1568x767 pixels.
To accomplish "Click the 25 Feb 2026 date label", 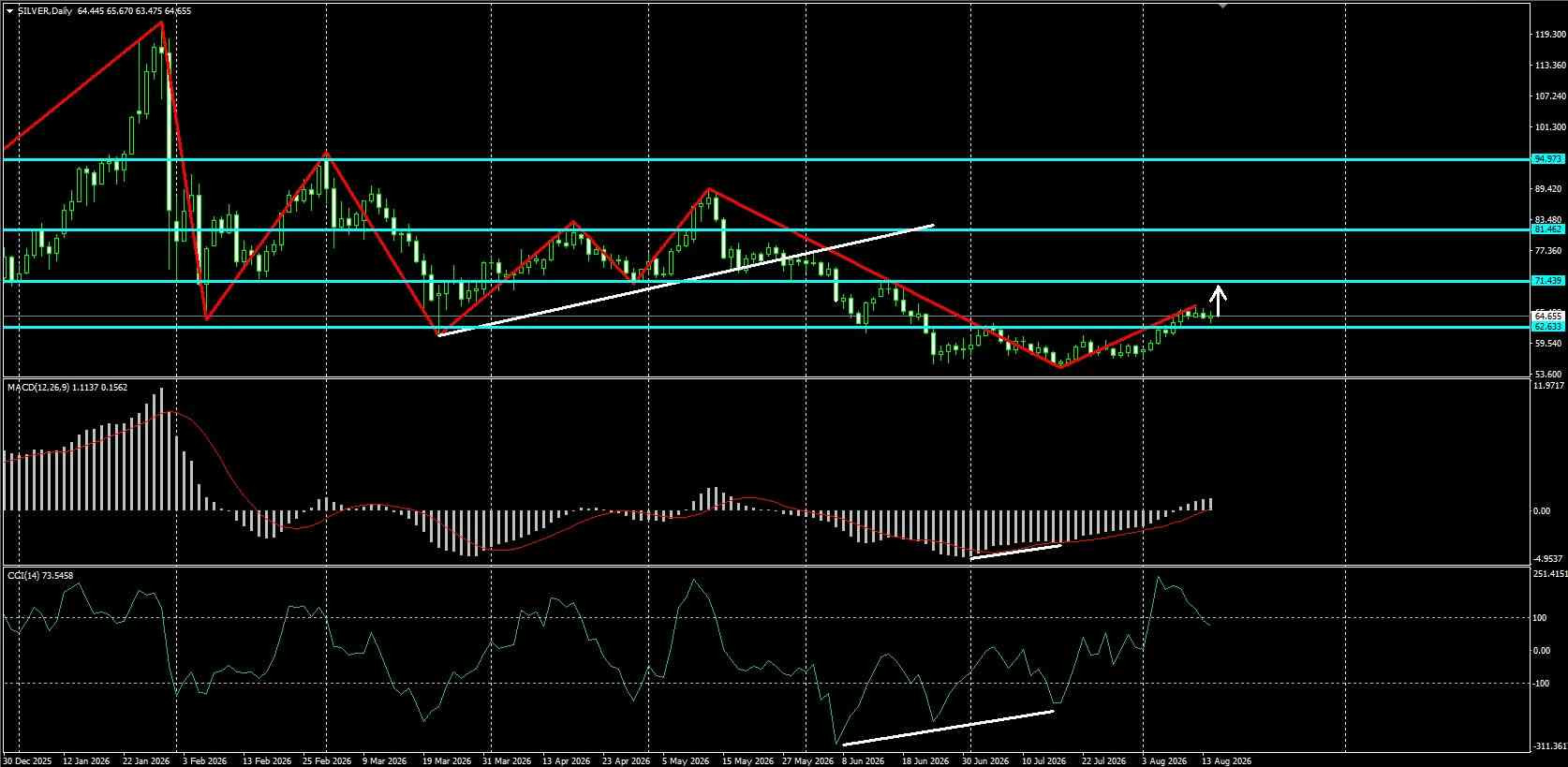I will click(x=328, y=761).
